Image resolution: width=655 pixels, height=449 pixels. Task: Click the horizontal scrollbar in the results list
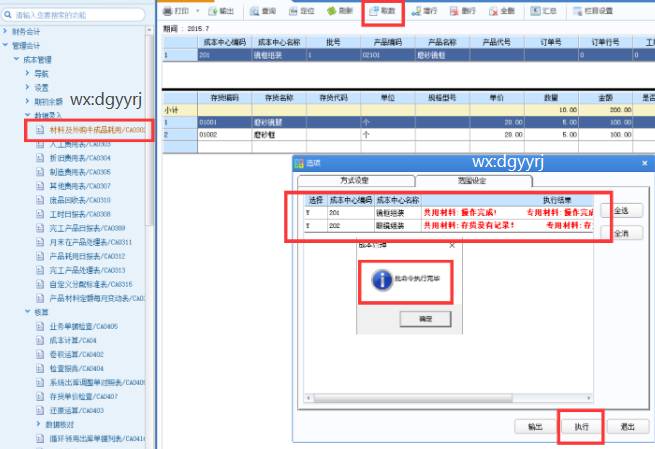413,398
